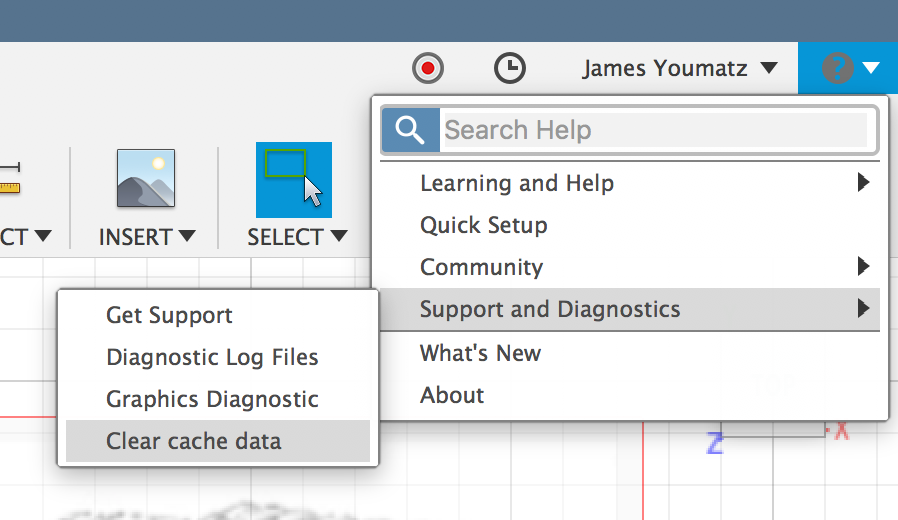
Task: Expand the Community submenu arrow
Action: (x=864, y=267)
